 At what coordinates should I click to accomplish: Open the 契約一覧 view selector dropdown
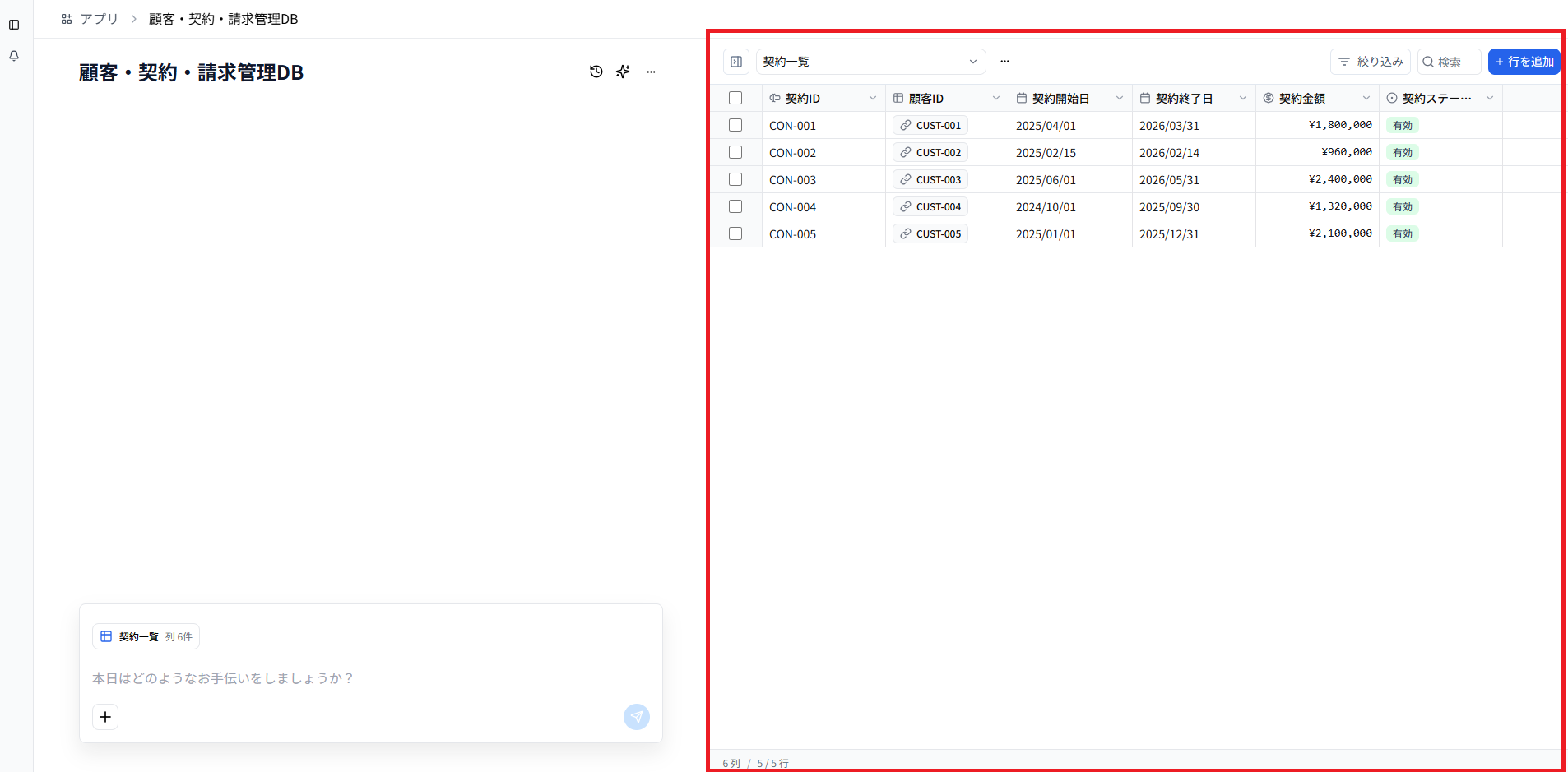870,62
